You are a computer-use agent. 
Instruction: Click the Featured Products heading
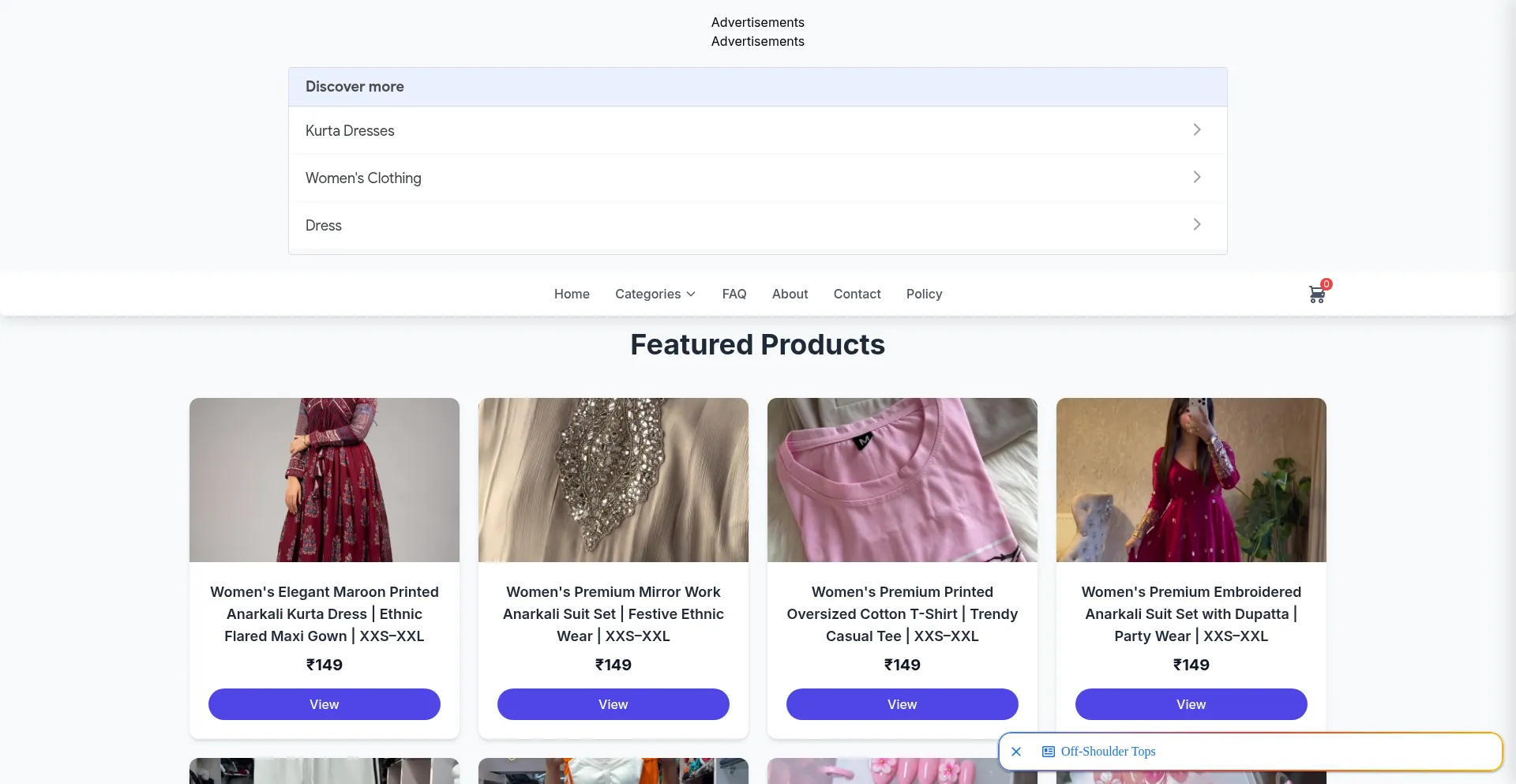tap(757, 344)
